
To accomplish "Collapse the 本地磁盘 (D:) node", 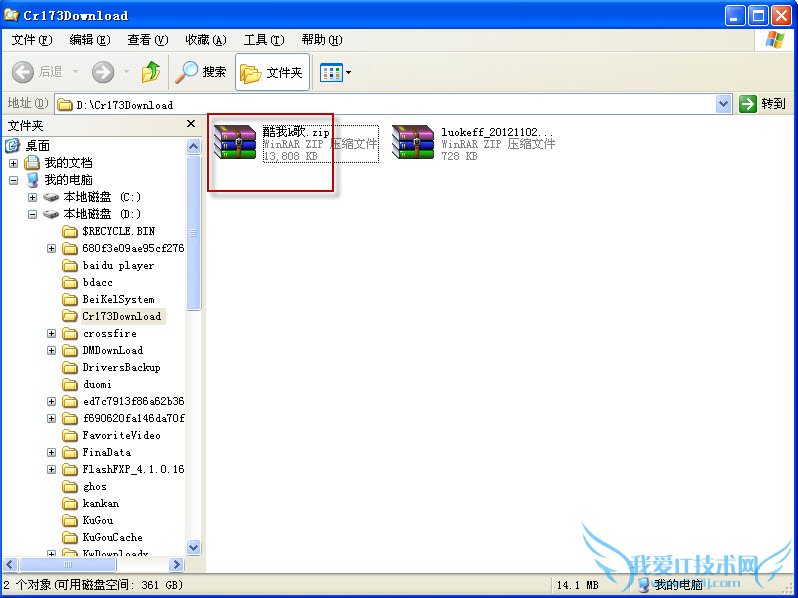I will click(33, 214).
